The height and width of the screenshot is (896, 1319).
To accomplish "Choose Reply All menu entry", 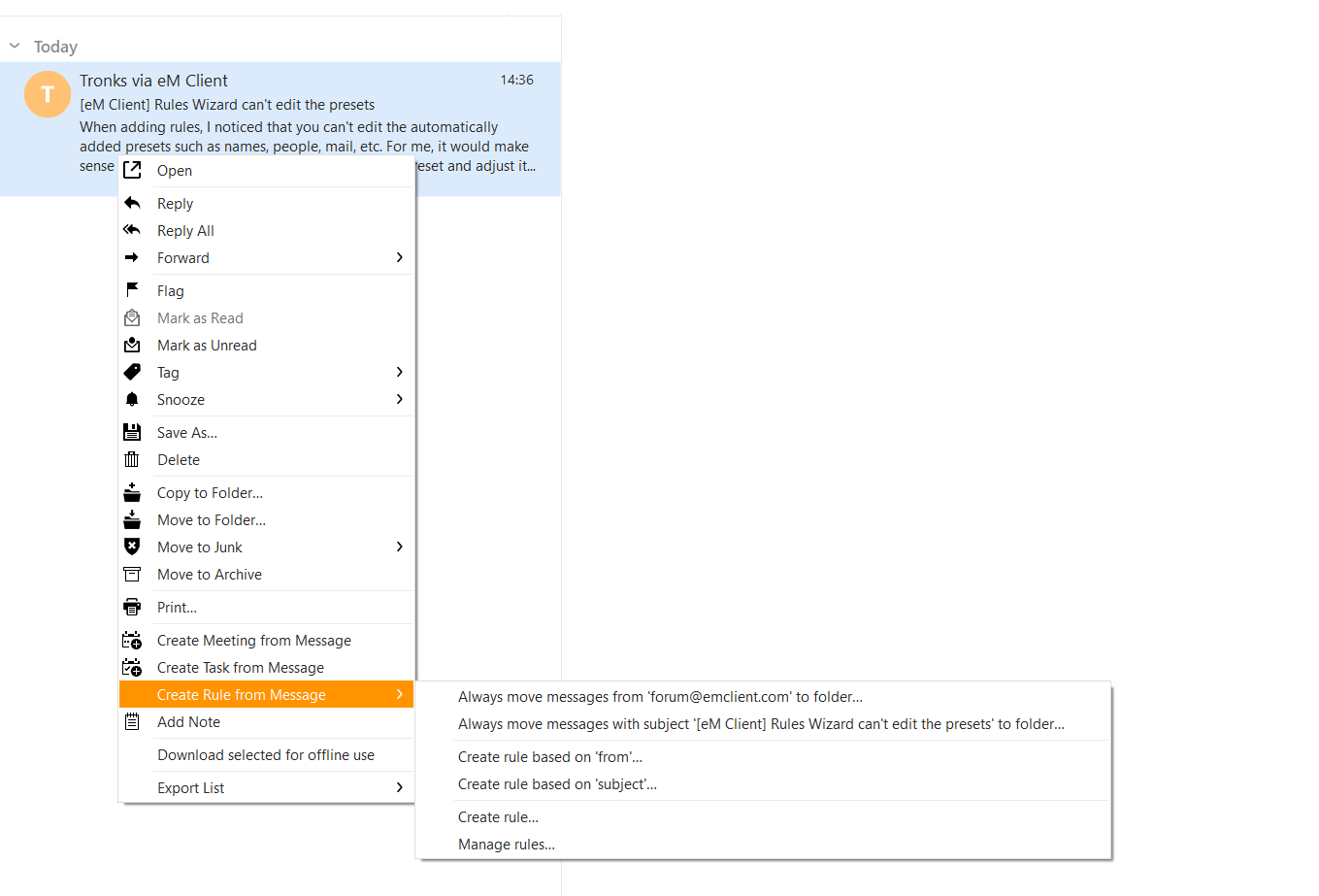I will 266,231.
